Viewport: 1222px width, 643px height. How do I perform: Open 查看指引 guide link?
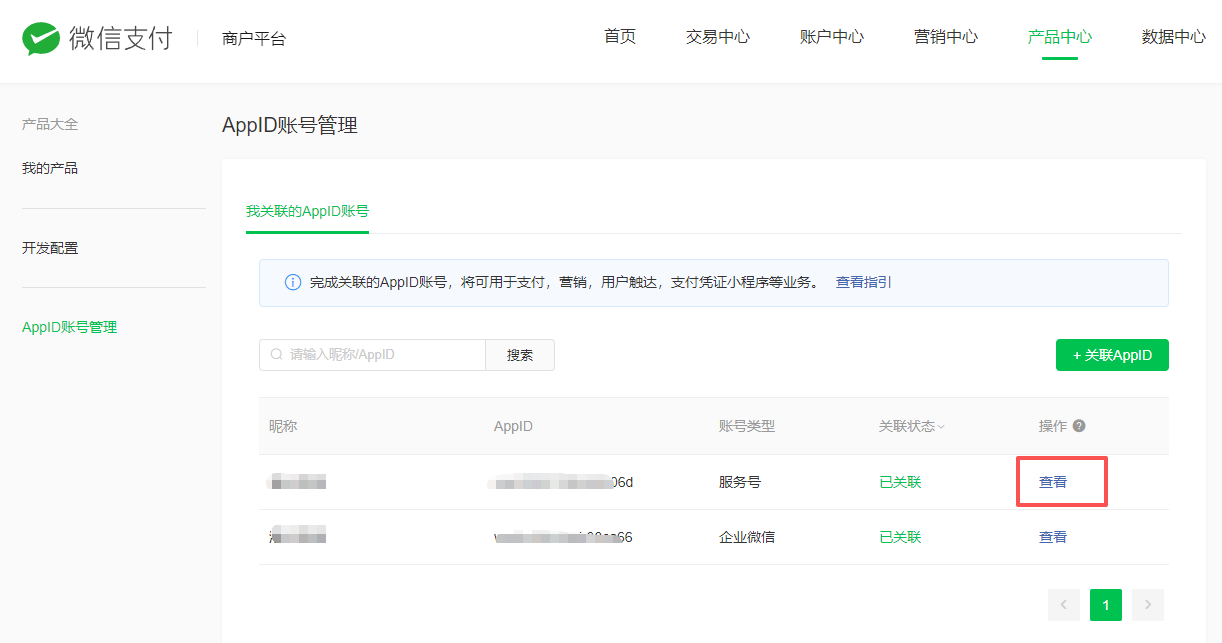point(863,283)
